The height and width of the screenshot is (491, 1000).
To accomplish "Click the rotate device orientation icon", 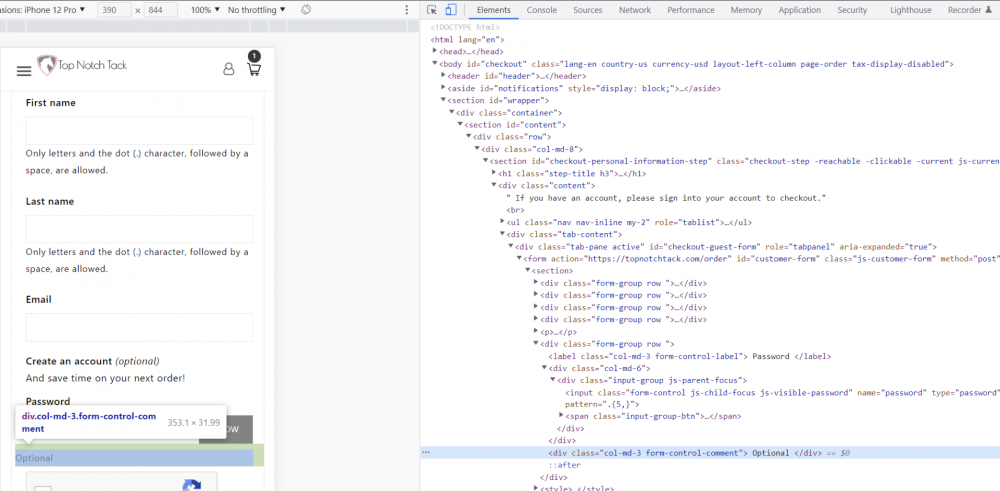I will click(x=305, y=10).
